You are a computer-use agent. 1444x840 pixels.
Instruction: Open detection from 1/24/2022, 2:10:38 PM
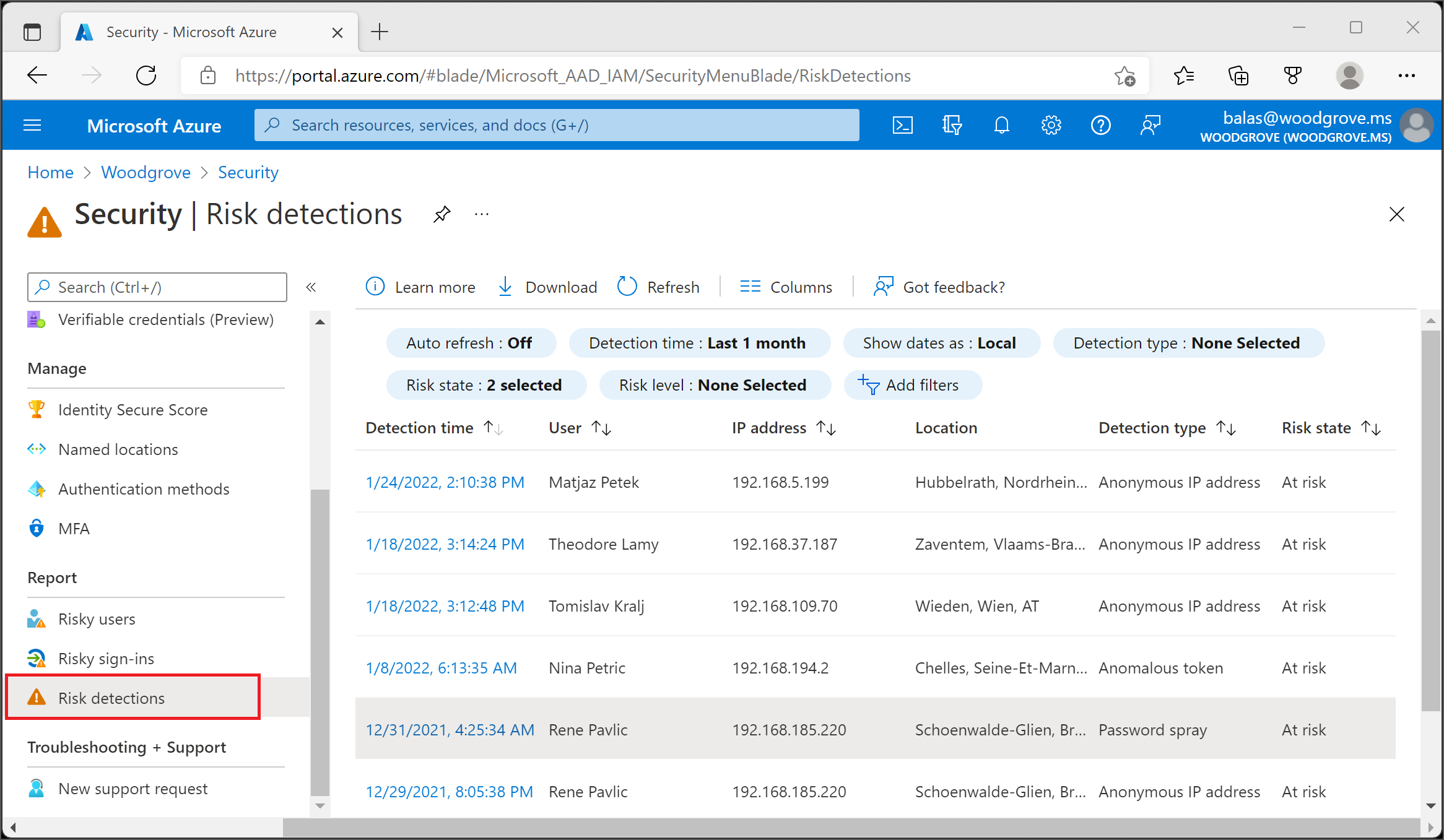(x=445, y=482)
